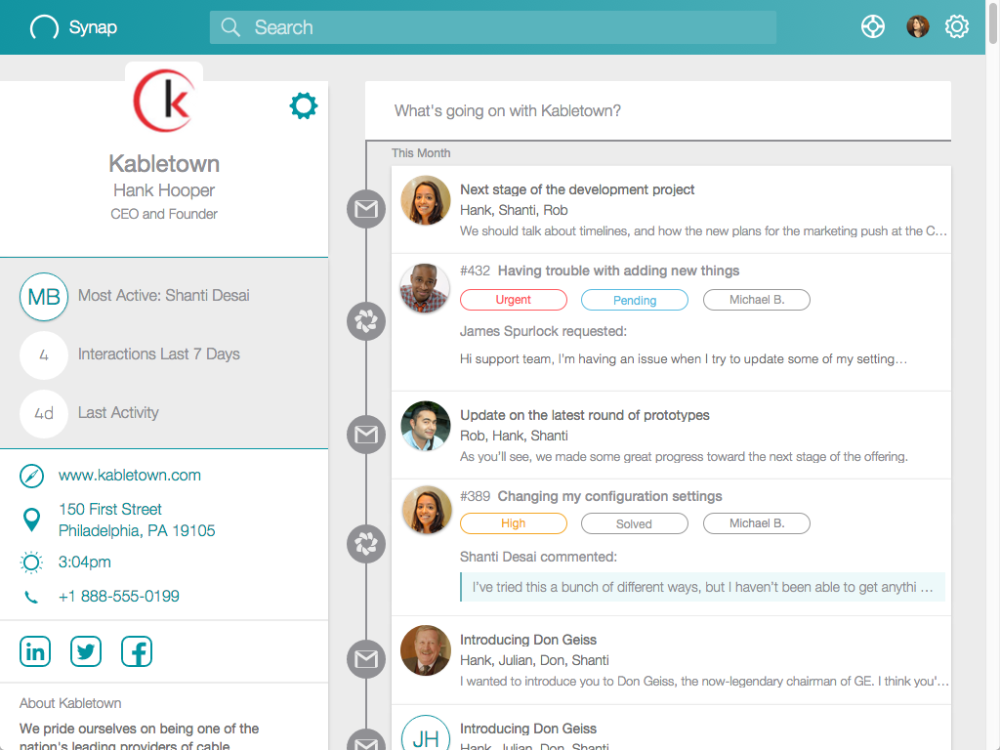Click the 'Hank Hooper' contact name
This screenshot has width=1000, height=750.
click(164, 190)
